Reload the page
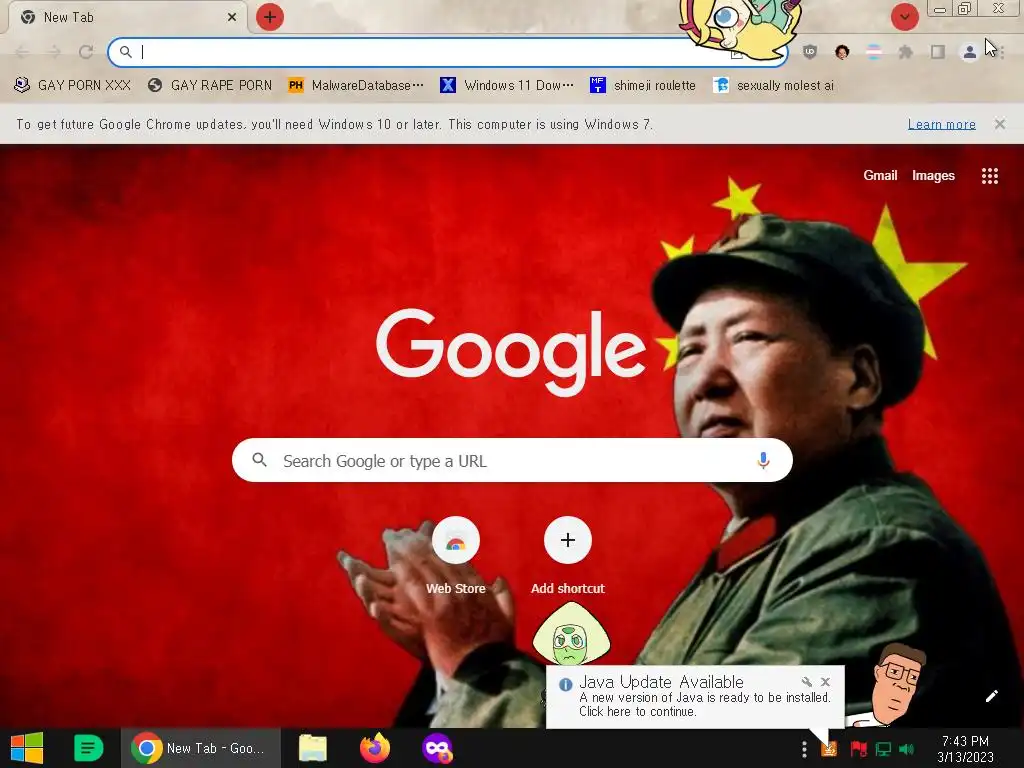This screenshot has width=1024, height=768. pyautogui.click(x=86, y=52)
